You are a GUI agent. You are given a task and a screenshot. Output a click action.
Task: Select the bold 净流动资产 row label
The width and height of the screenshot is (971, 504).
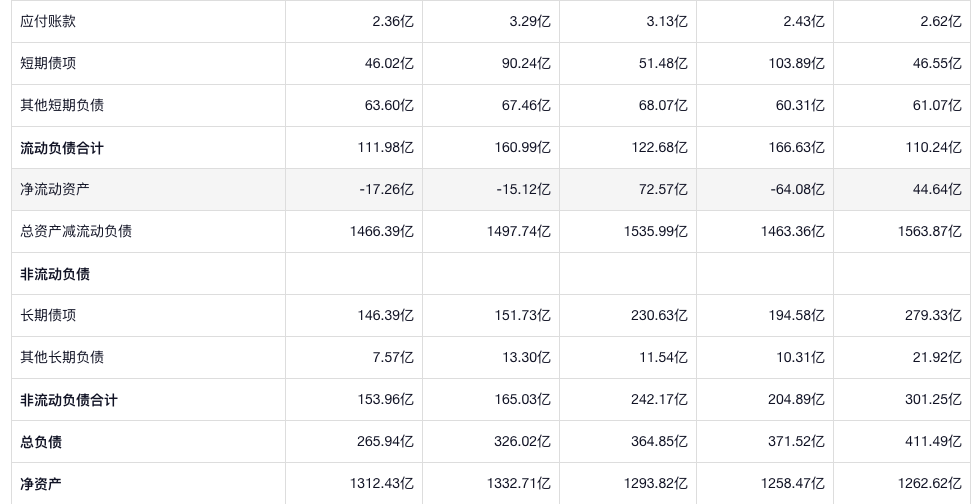point(55,189)
